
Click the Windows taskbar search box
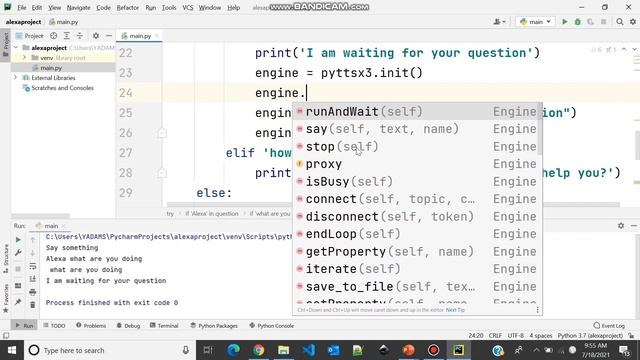(x=110, y=350)
